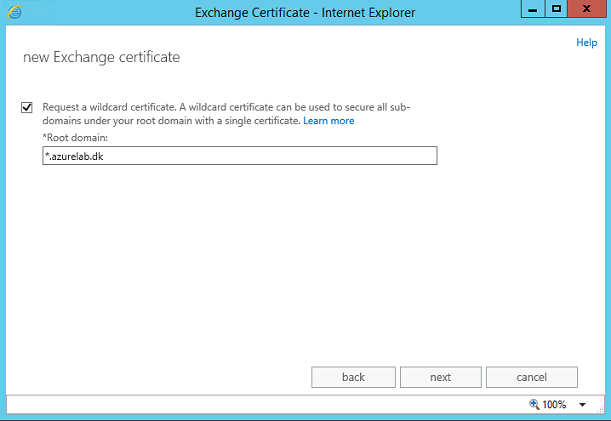611x421 pixels.
Task: Maximize the Exchange Certificate window
Action: pos(556,9)
